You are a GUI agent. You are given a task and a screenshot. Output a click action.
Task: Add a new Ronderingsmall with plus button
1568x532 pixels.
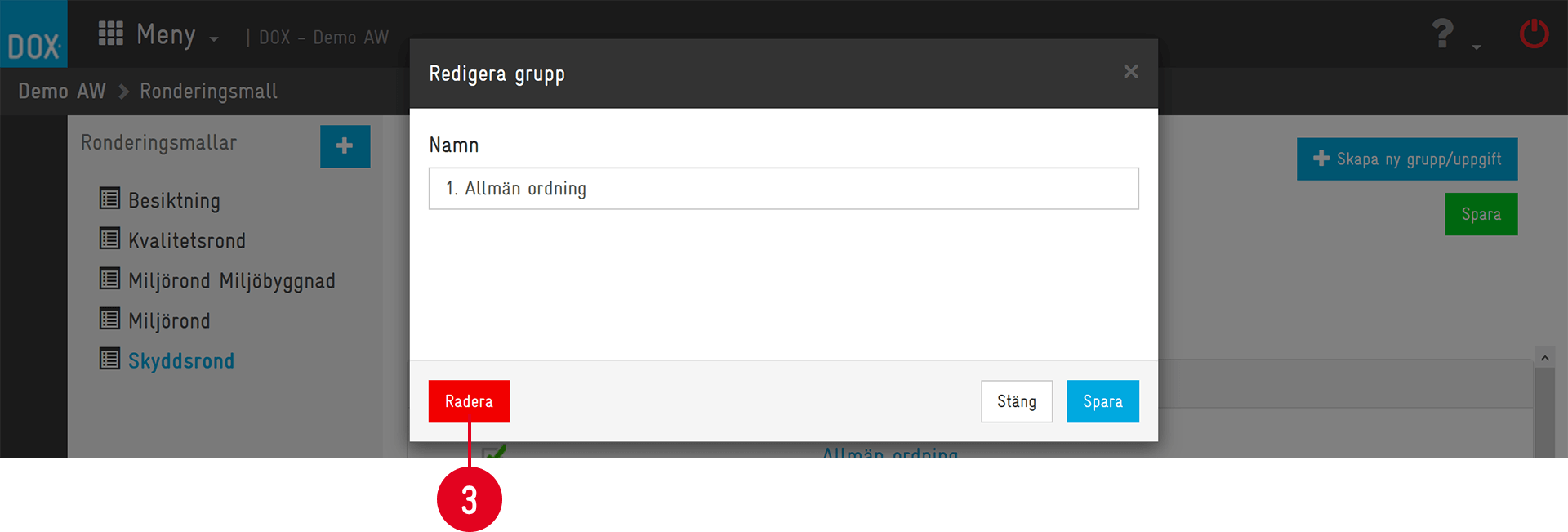click(x=345, y=146)
